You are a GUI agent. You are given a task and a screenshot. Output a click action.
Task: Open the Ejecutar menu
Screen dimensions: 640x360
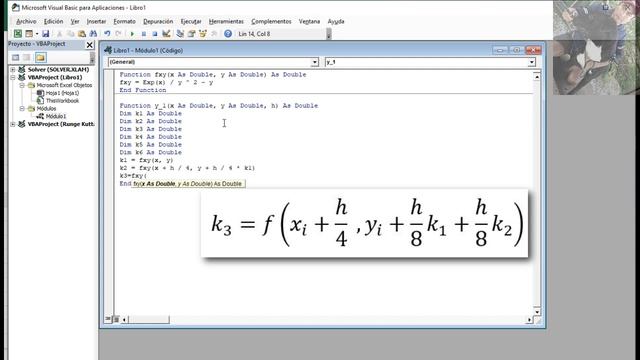coord(191,22)
